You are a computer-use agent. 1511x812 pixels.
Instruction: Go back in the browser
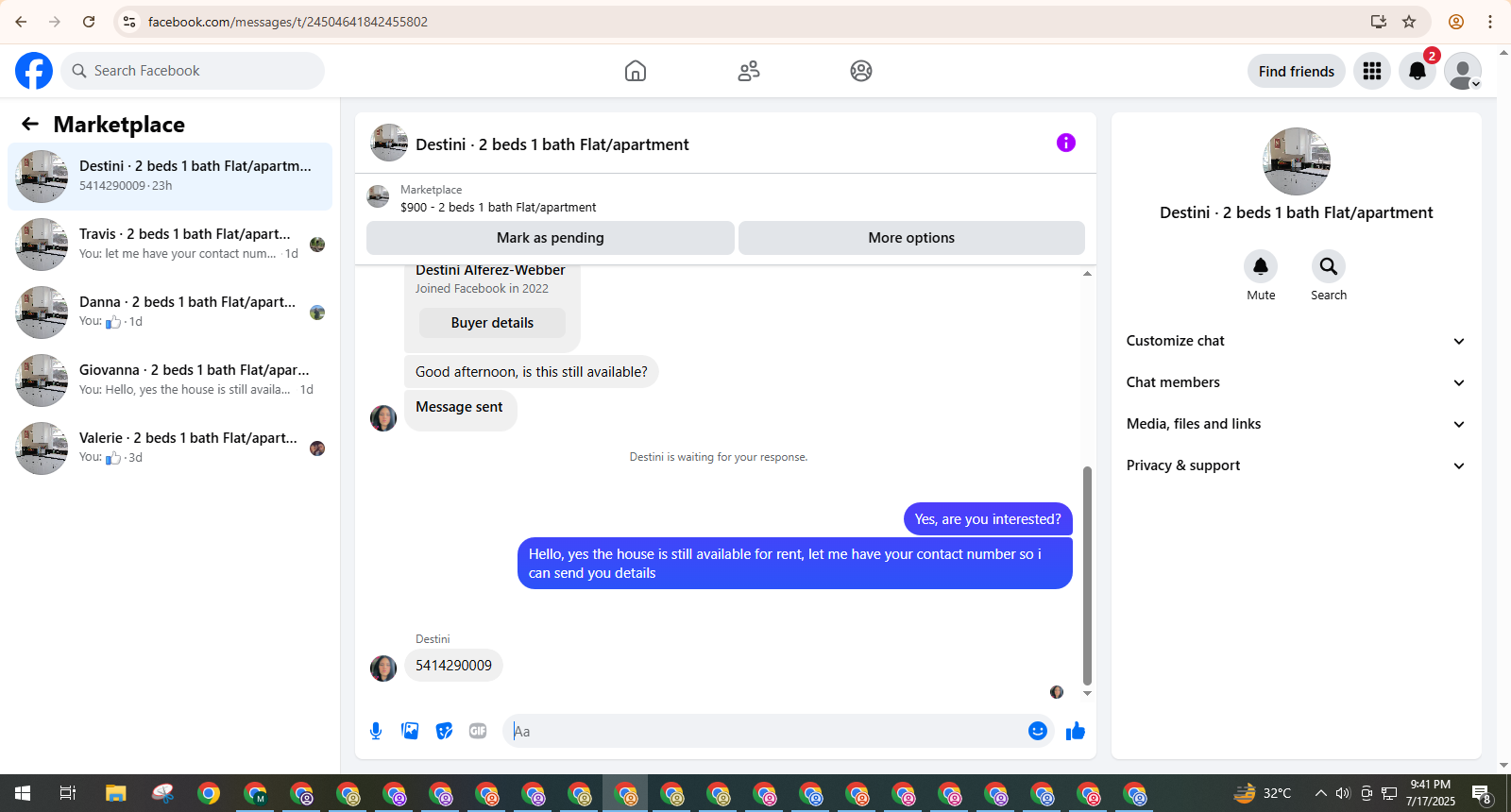point(21,22)
